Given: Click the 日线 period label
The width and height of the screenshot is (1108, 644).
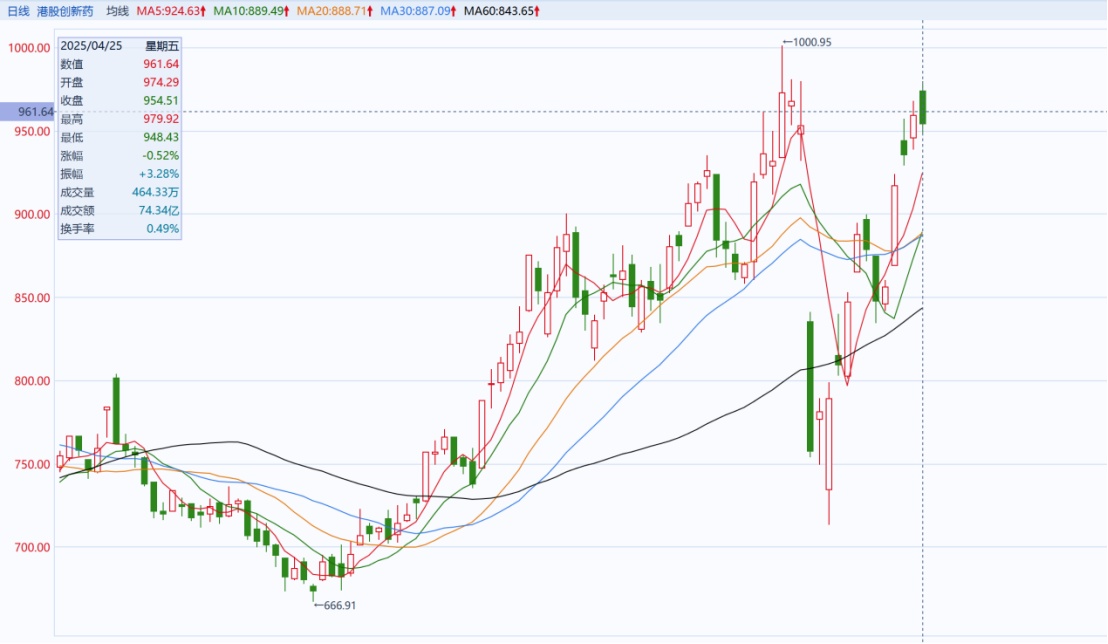Looking at the screenshot, I should point(18,11).
